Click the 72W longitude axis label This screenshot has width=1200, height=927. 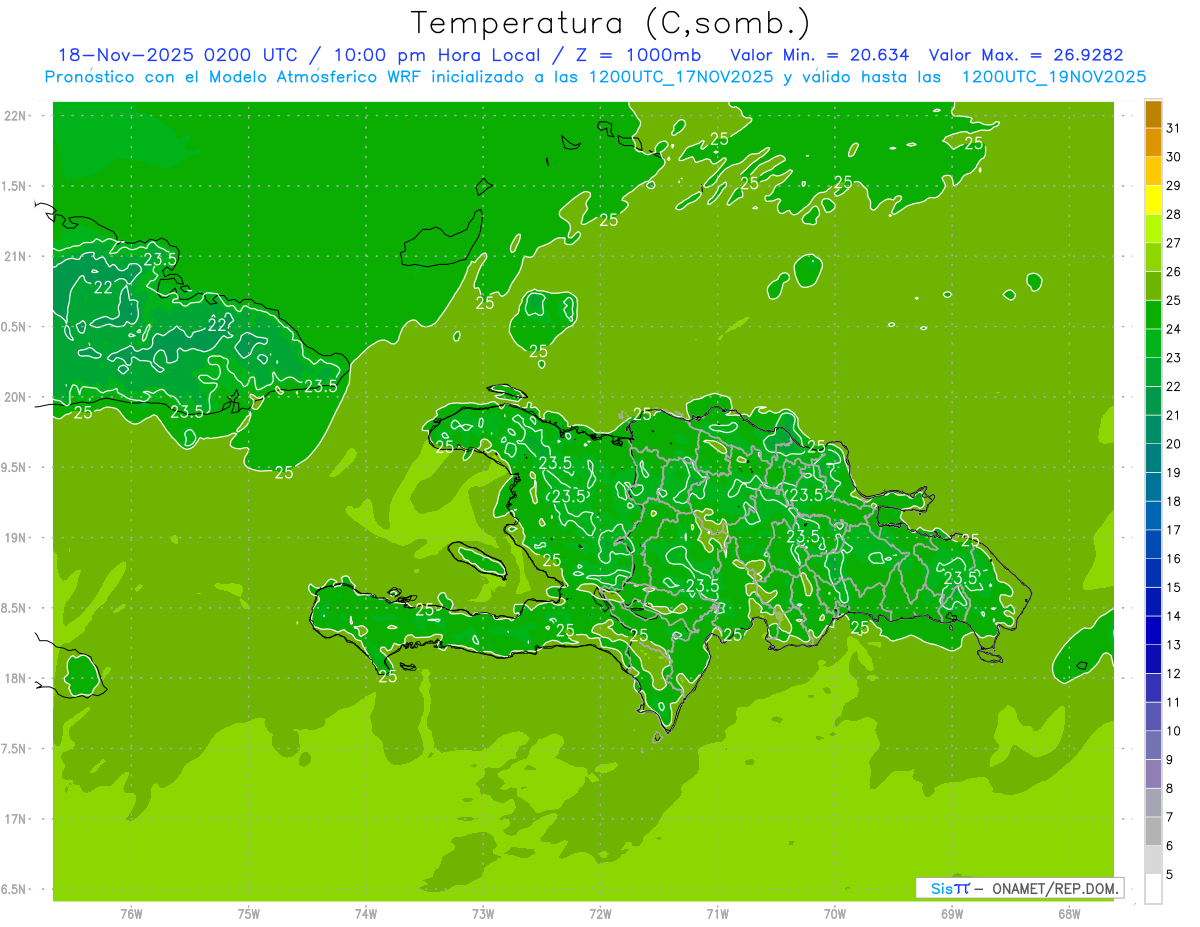600,913
